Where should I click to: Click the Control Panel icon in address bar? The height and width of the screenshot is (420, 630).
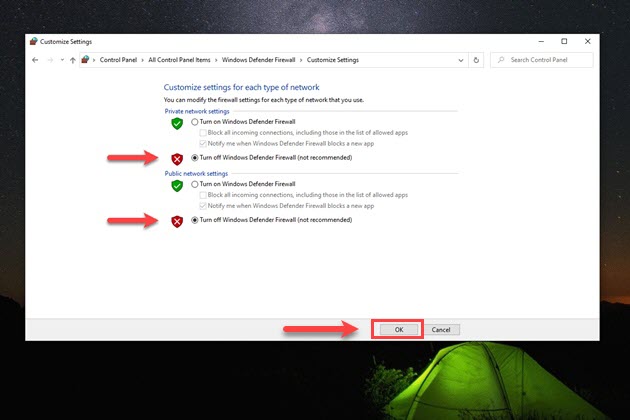pos(85,59)
